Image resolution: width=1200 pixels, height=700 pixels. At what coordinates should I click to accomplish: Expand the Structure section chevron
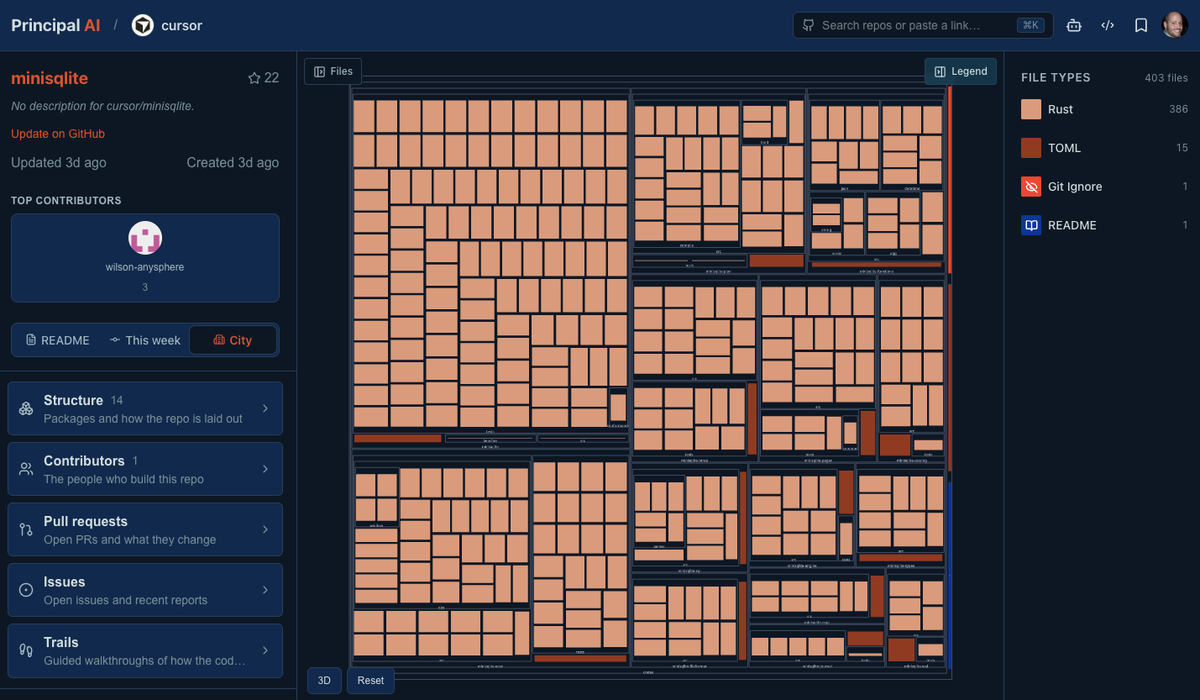pyautogui.click(x=265, y=408)
